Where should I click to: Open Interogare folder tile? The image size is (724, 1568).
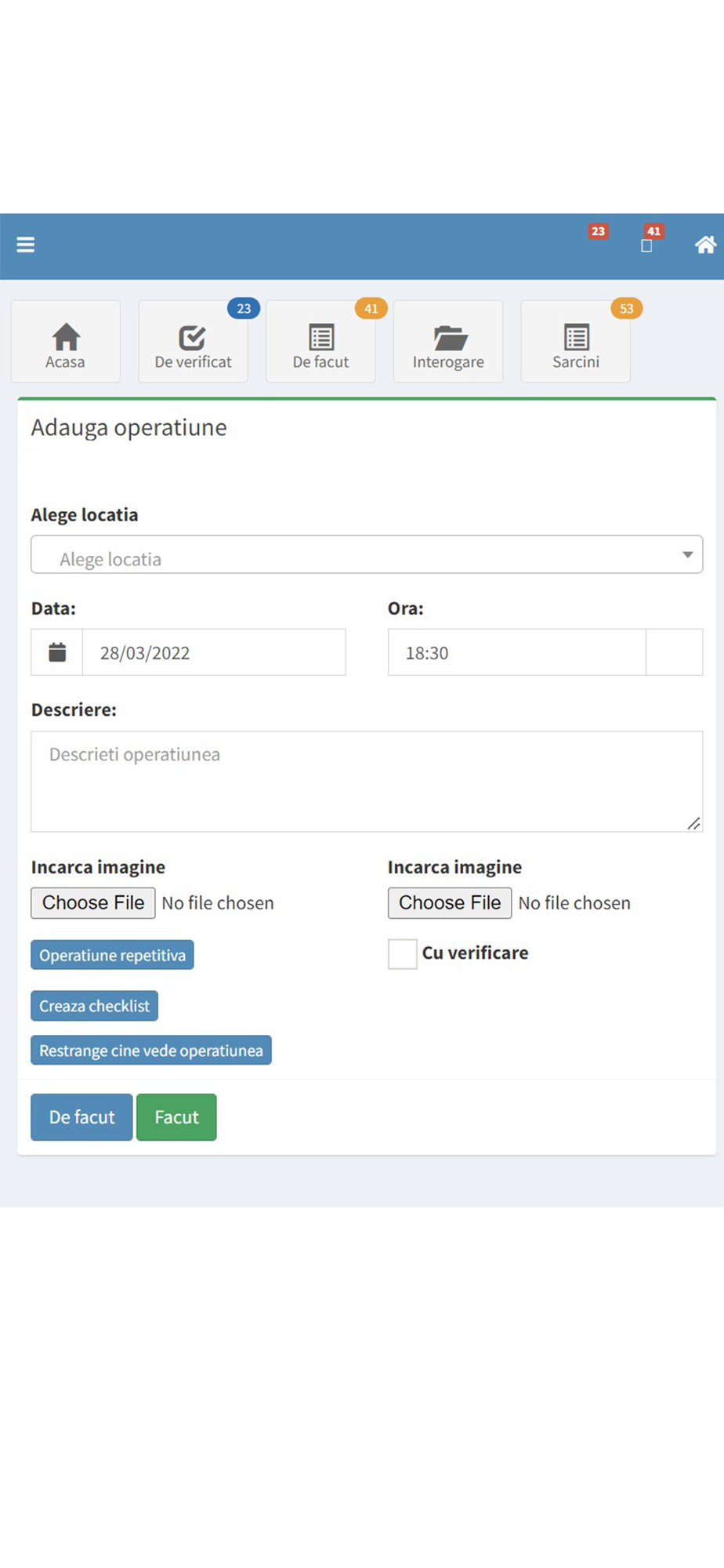(448, 343)
